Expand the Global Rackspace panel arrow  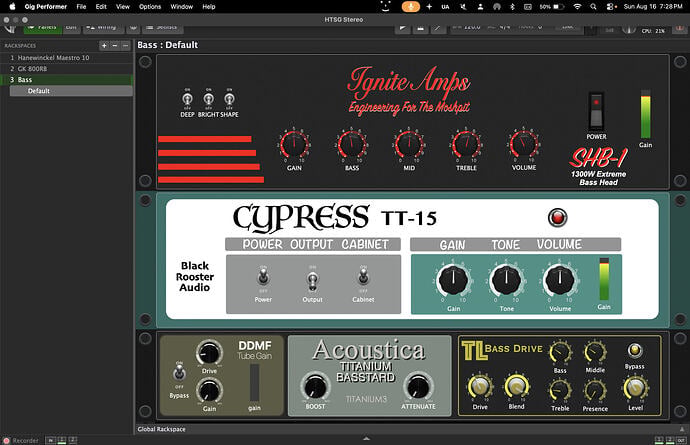click(x=682, y=429)
